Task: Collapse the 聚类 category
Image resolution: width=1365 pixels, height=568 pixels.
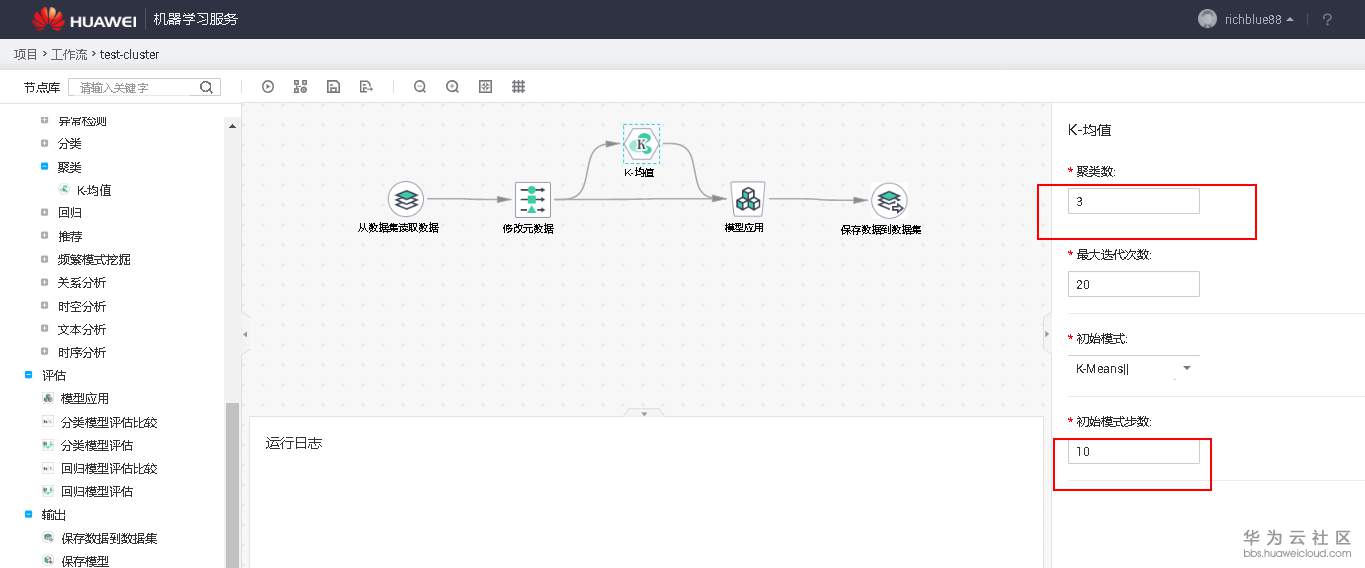Action: tap(44, 167)
